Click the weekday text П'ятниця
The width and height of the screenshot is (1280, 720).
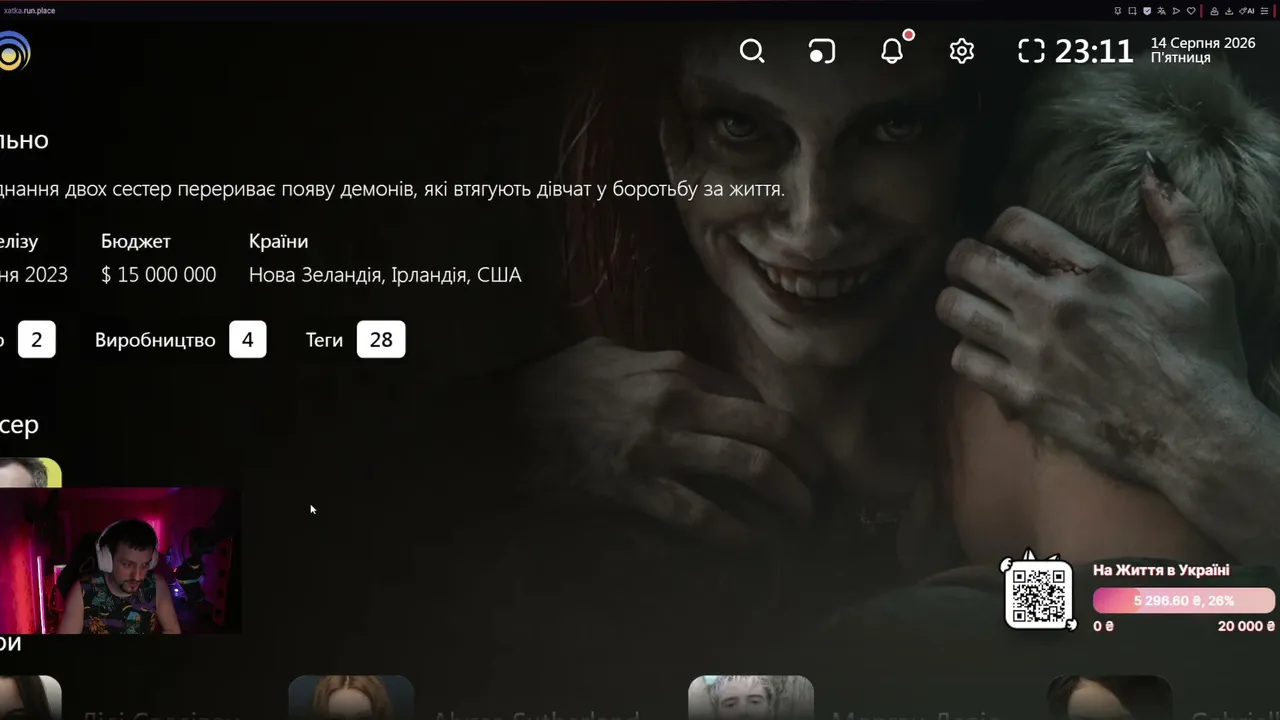[x=1181, y=58]
